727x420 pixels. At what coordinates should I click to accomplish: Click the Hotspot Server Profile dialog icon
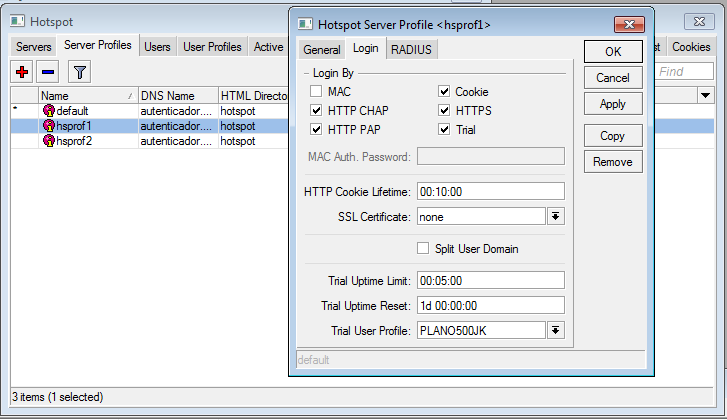tap(304, 23)
